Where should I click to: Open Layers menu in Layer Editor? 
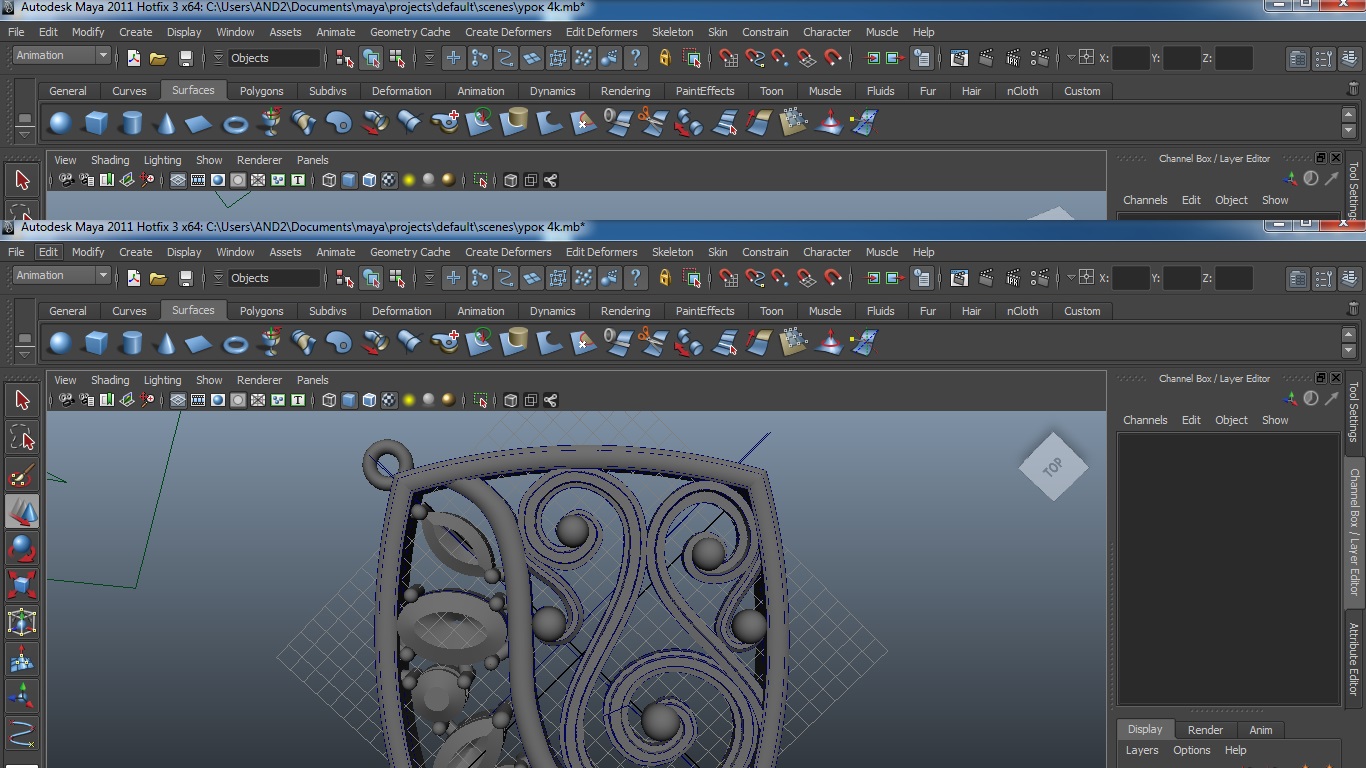(1142, 750)
